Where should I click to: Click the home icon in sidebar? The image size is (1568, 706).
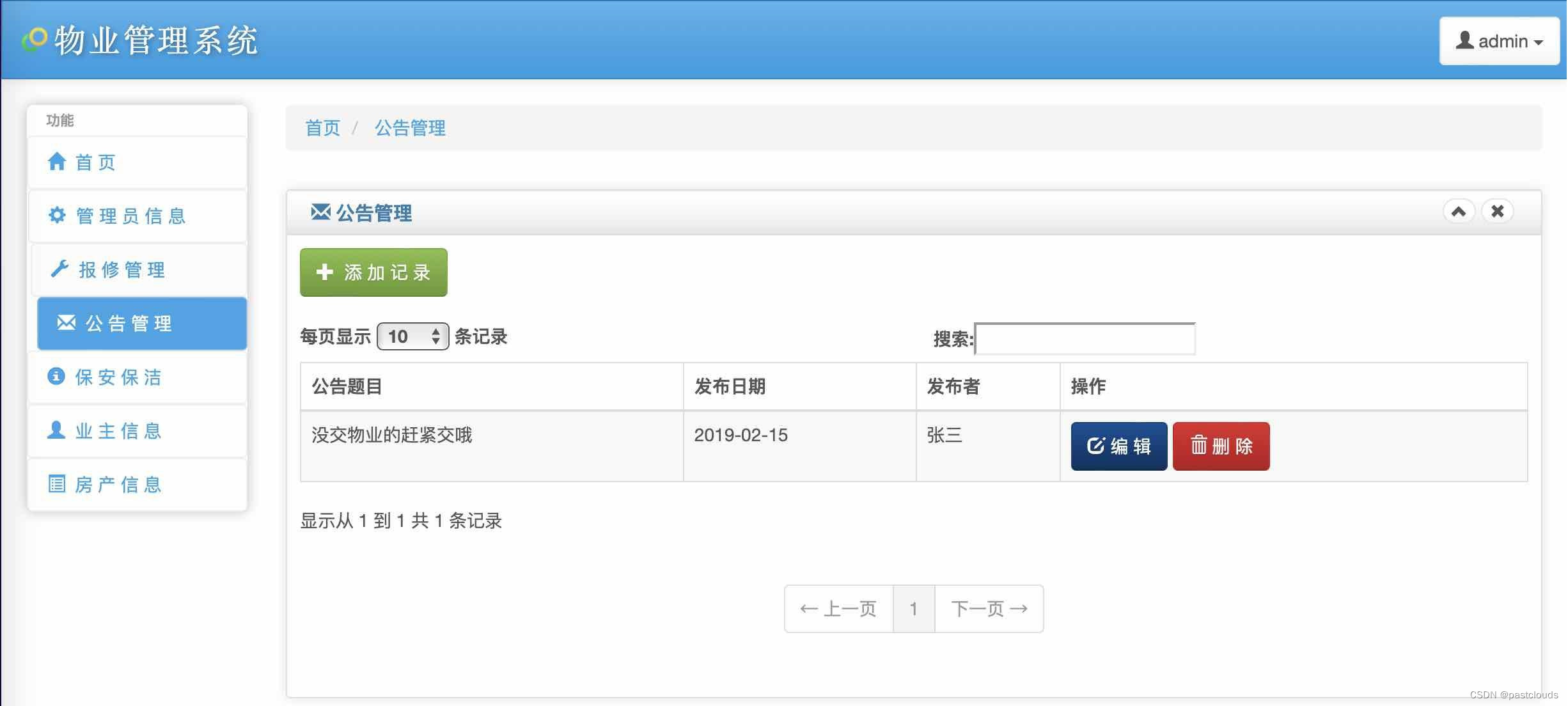57,162
